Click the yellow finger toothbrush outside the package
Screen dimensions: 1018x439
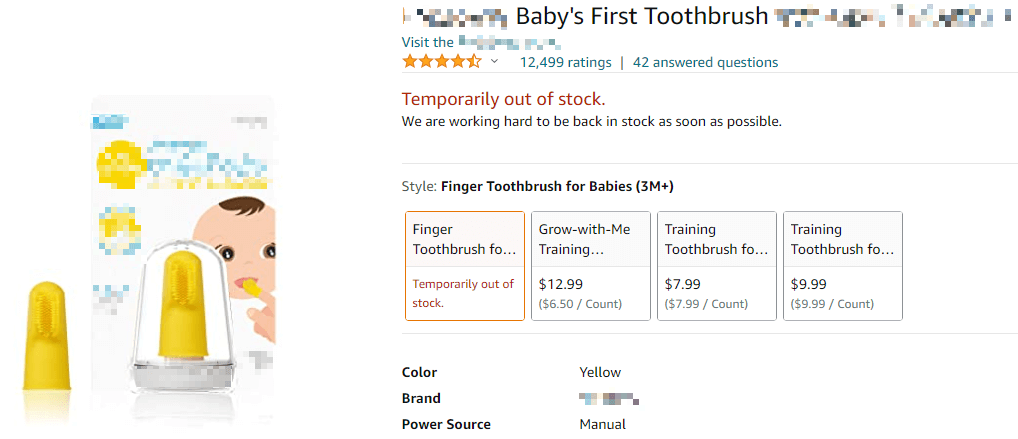point(45,335)
